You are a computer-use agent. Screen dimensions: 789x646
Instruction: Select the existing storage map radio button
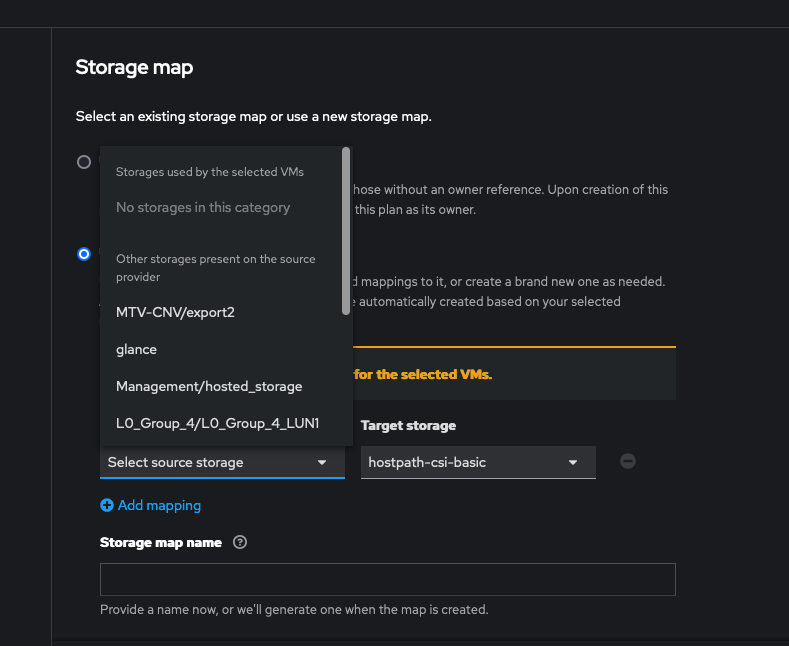pos(84,162)
